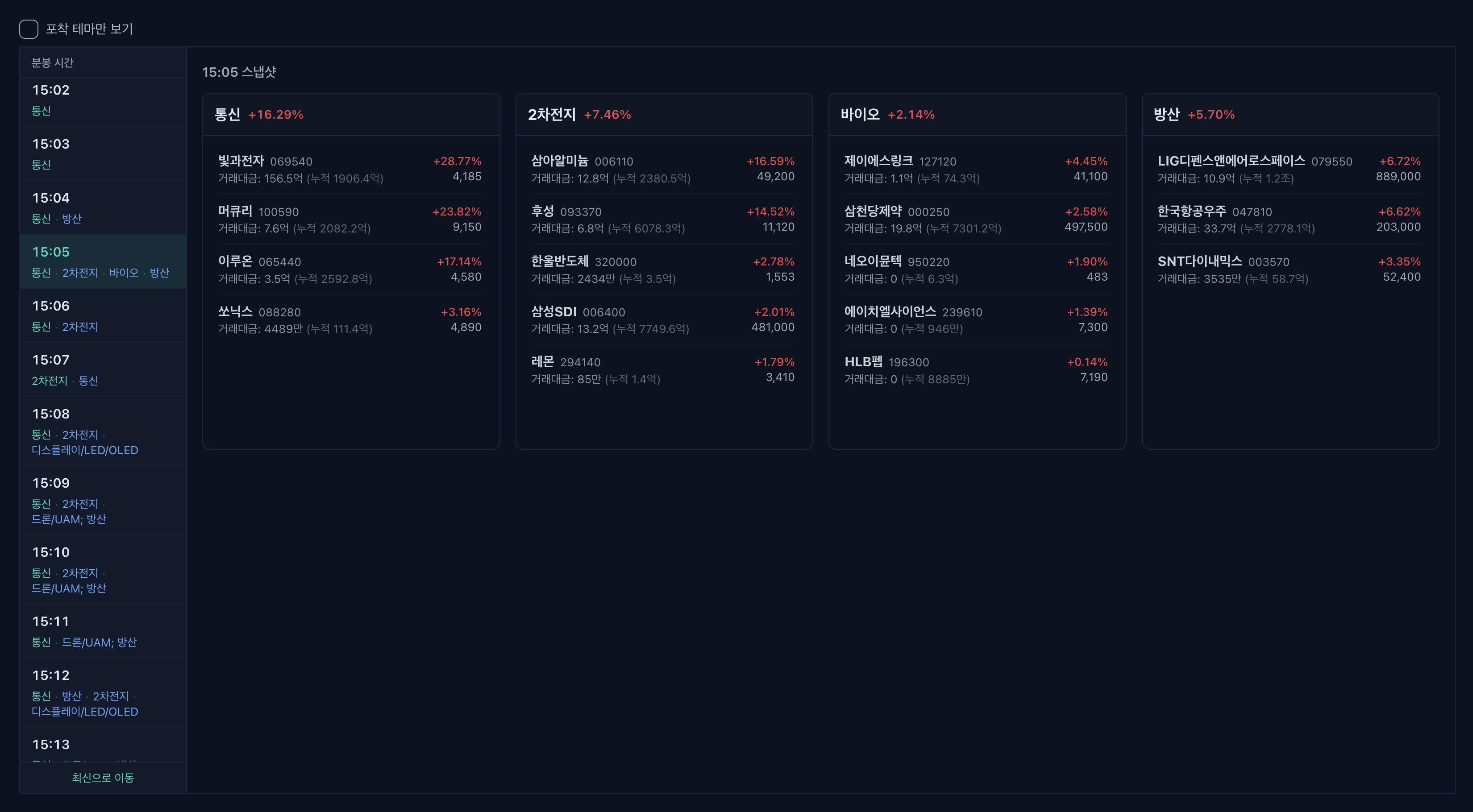Switch to the 15:06 snapshot

tap(103, 316)
